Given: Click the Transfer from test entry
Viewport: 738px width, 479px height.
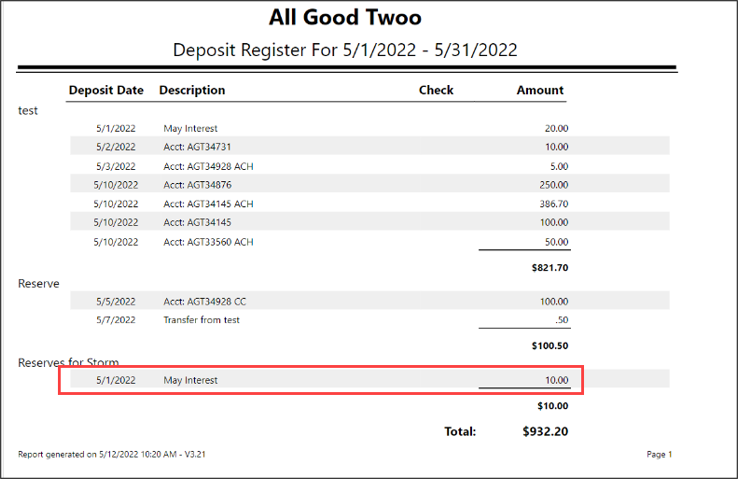Looking at the screenshot, I should pyautogui.click(x=201, y=319).
